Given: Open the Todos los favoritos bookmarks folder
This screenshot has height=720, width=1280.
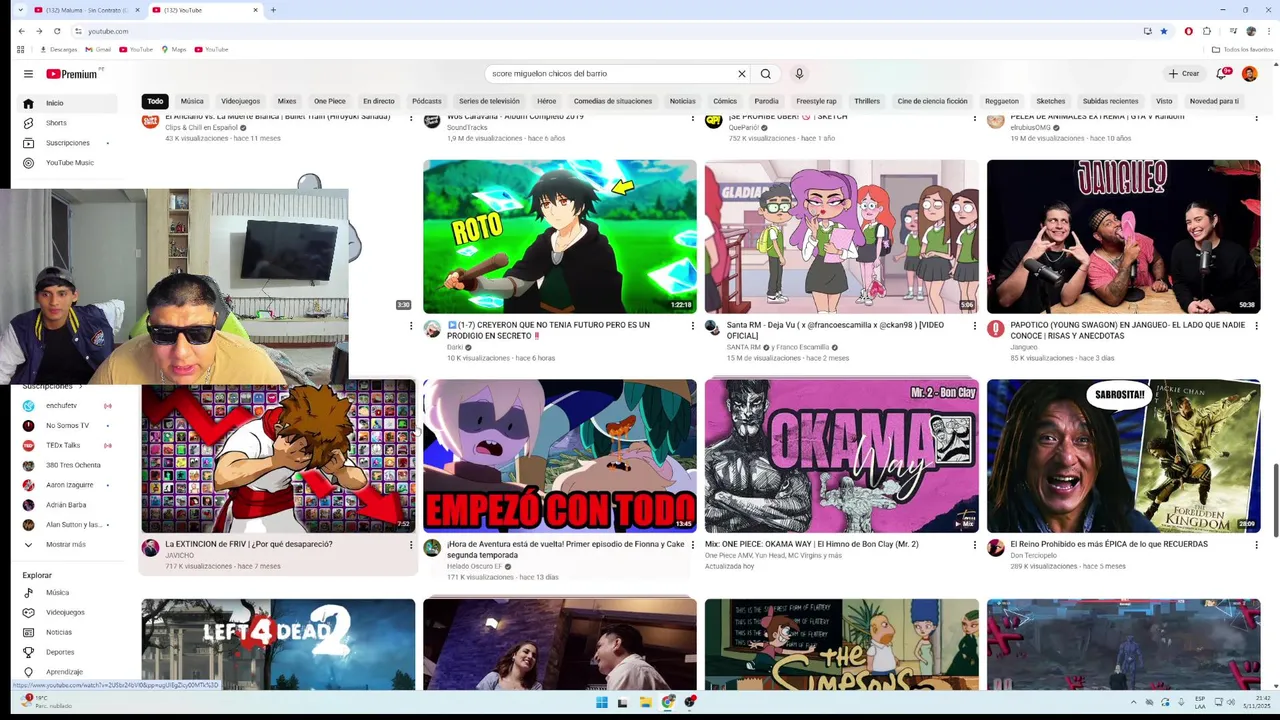Looking at the screenshot, I should pyautogui.click(x=1243, y=49).
